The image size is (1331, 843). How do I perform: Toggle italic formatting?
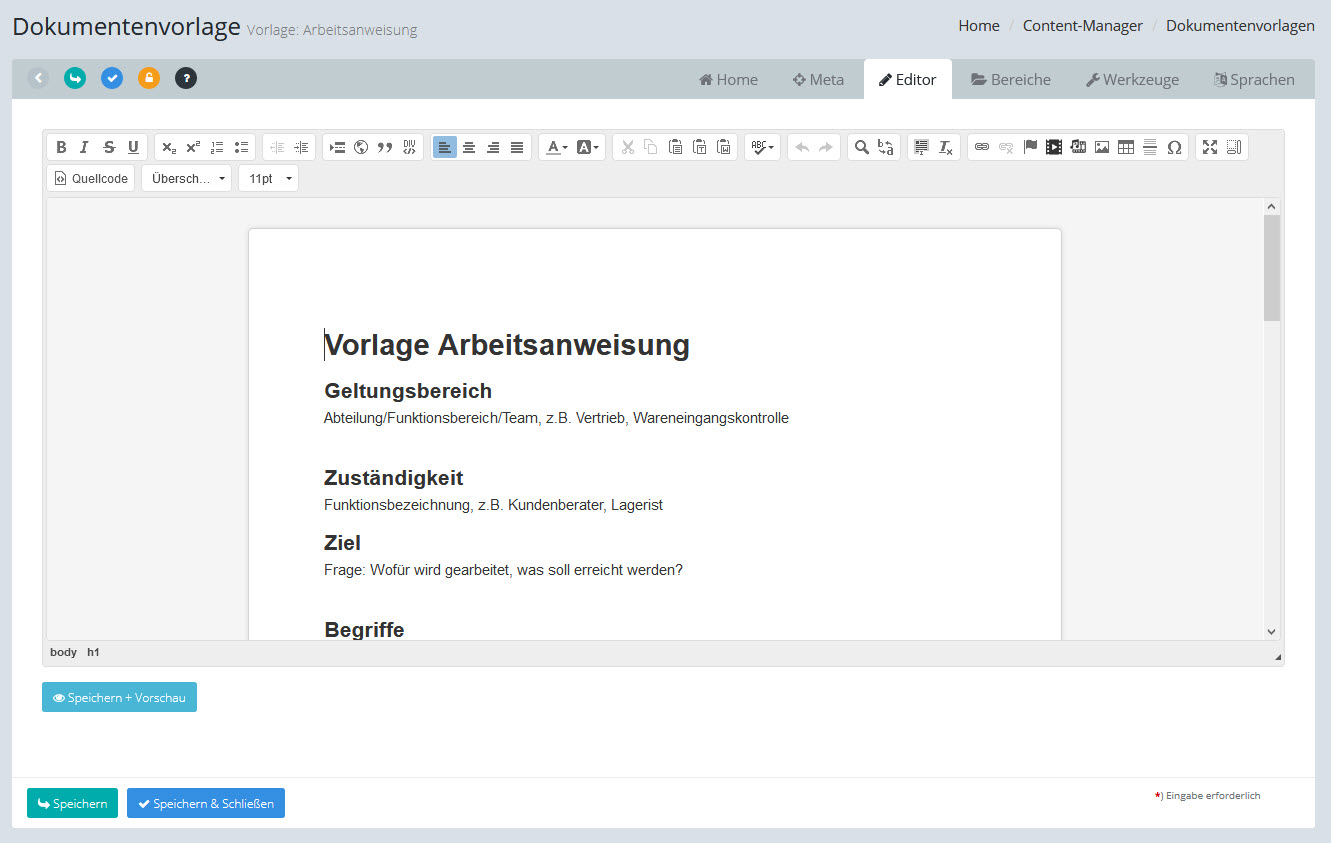85,147
